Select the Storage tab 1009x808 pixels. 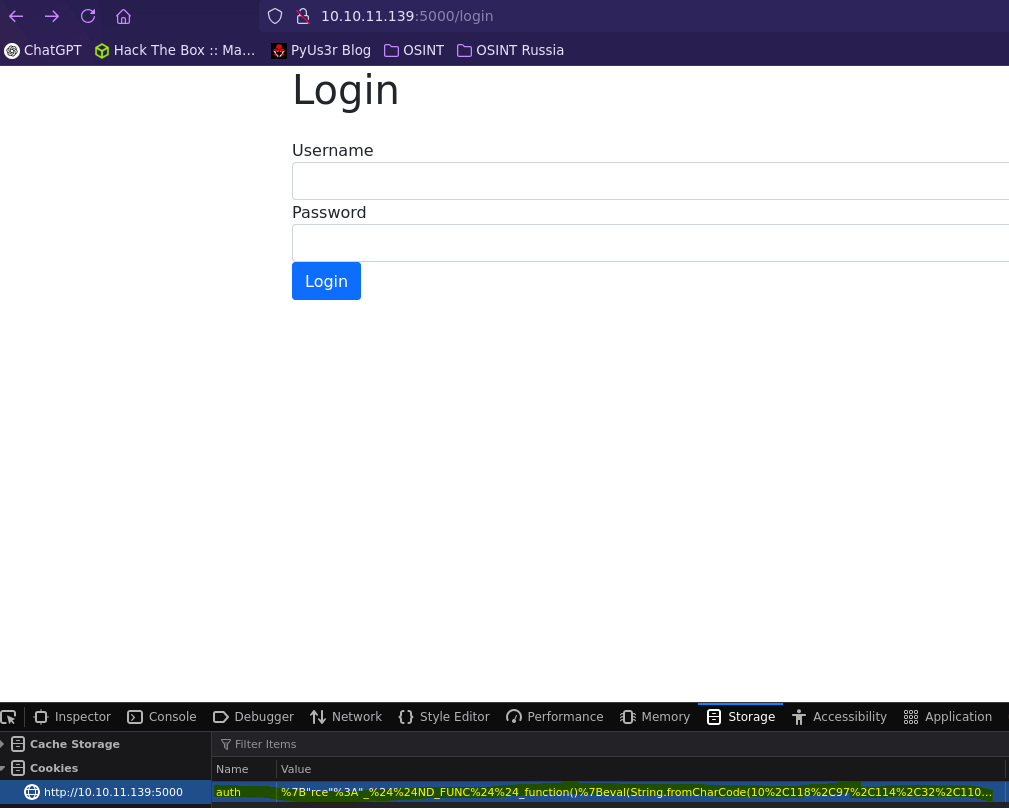(741, 717)
